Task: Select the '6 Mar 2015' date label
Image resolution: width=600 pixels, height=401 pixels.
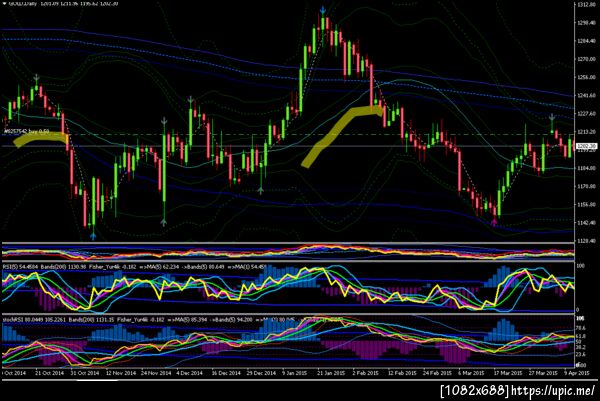Action: click(x=471, y=373)
